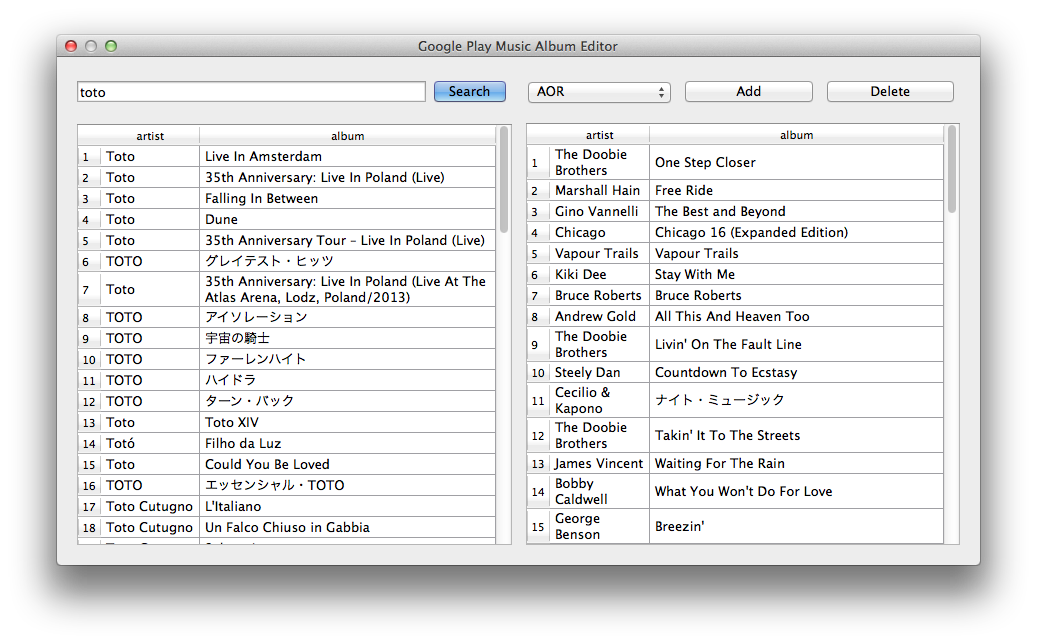
Task: Click the Search button
Action: pos(470,91)
